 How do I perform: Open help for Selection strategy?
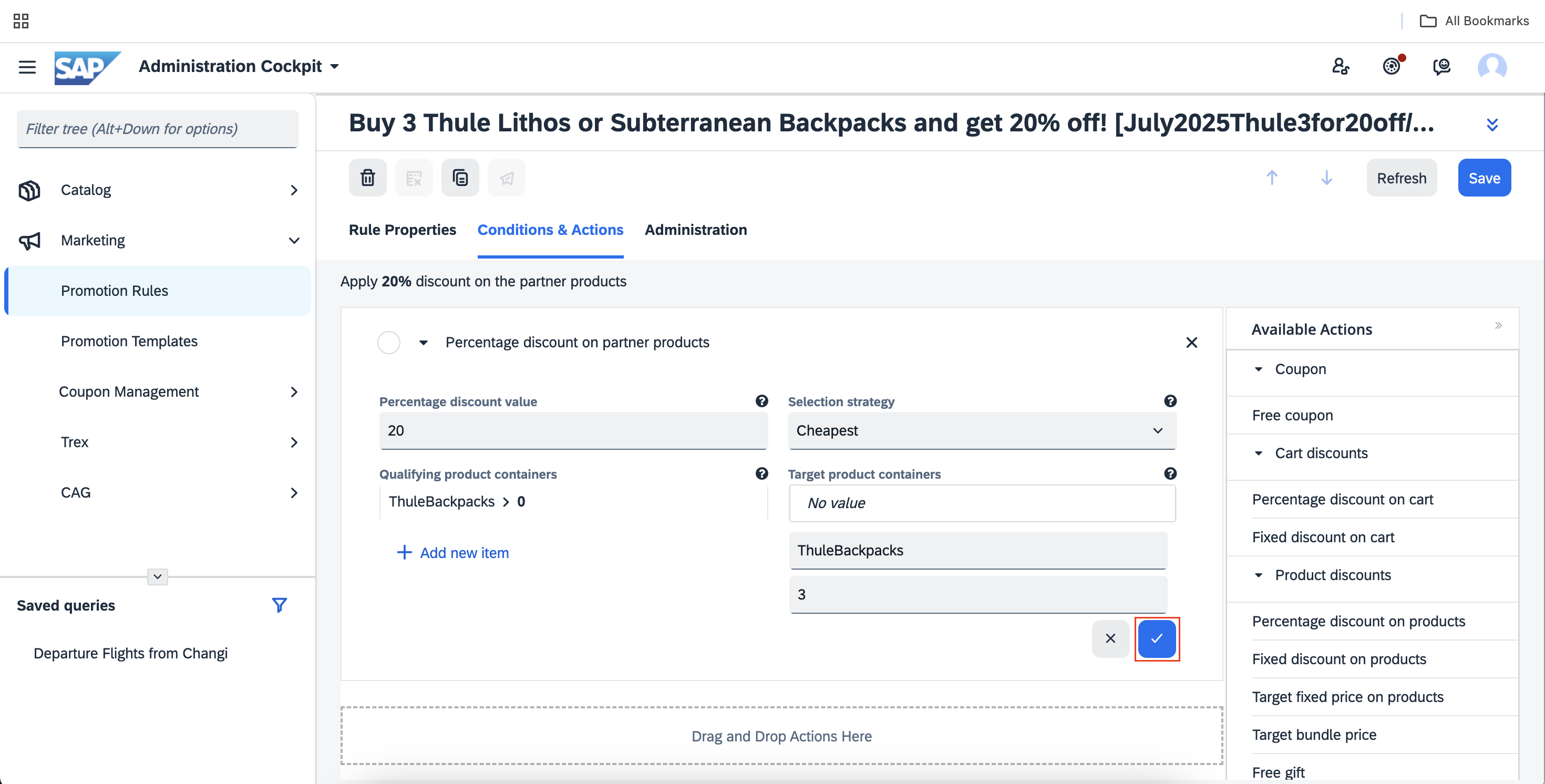coord(1170,401)
